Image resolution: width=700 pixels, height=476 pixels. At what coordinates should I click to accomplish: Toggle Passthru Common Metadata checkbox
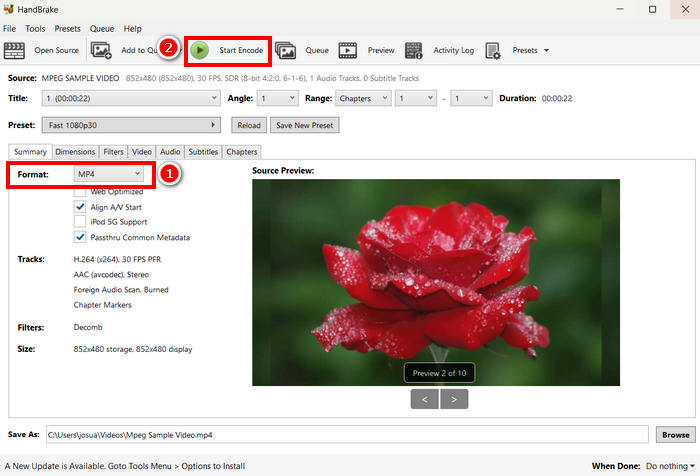click(x=80, y=238)
